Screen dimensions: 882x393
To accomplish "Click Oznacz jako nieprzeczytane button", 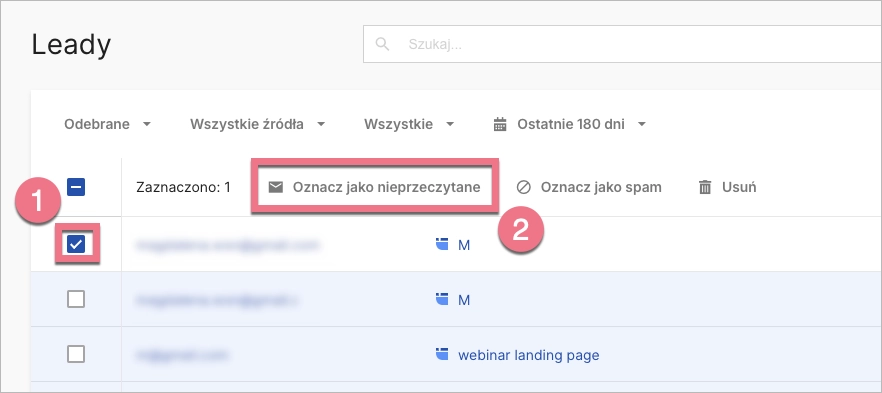I will point(375,187).
